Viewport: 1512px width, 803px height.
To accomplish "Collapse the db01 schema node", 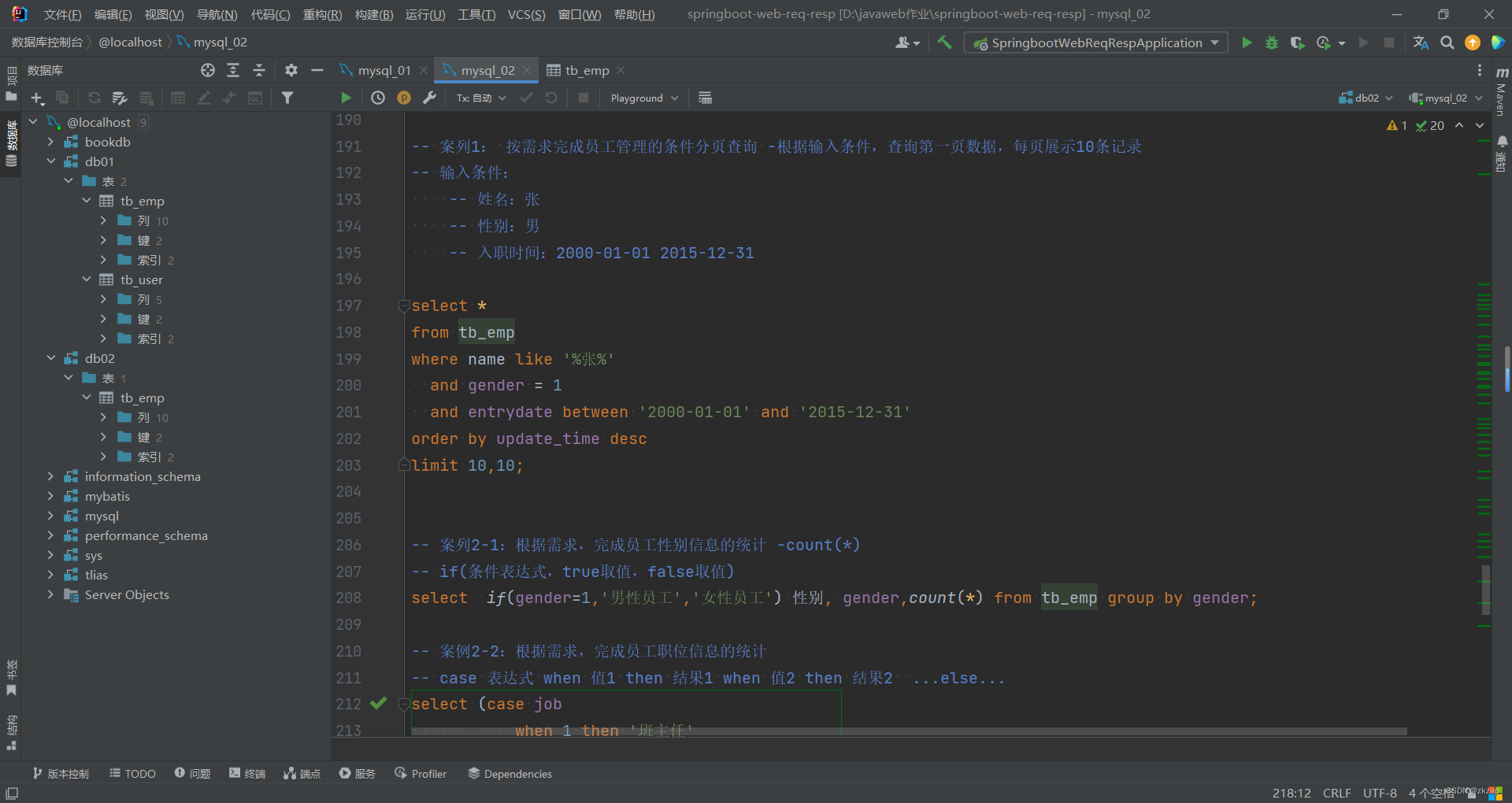I will coord(51,161).
